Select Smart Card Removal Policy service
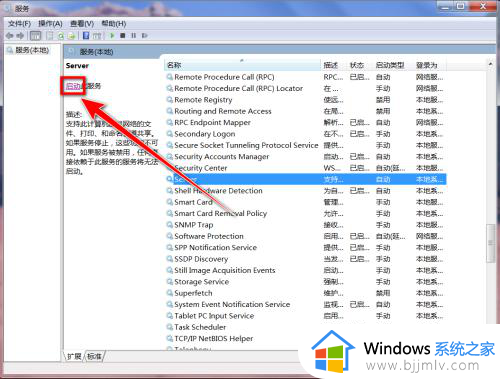Image resolution: width=500 pixels, height=379 pixels. (x=221, y=213)
